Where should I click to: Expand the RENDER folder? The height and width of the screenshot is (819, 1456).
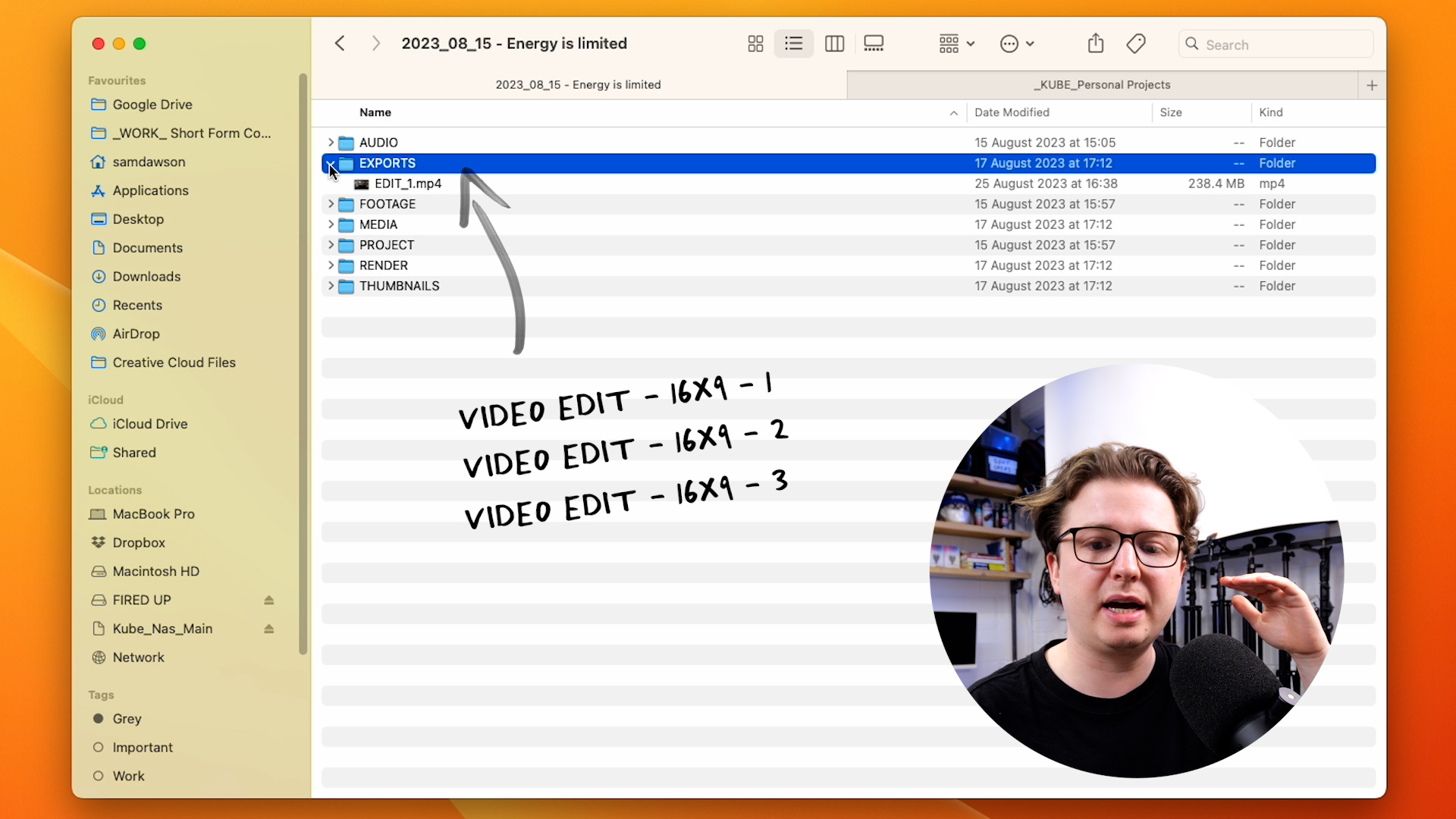[331, 265]
